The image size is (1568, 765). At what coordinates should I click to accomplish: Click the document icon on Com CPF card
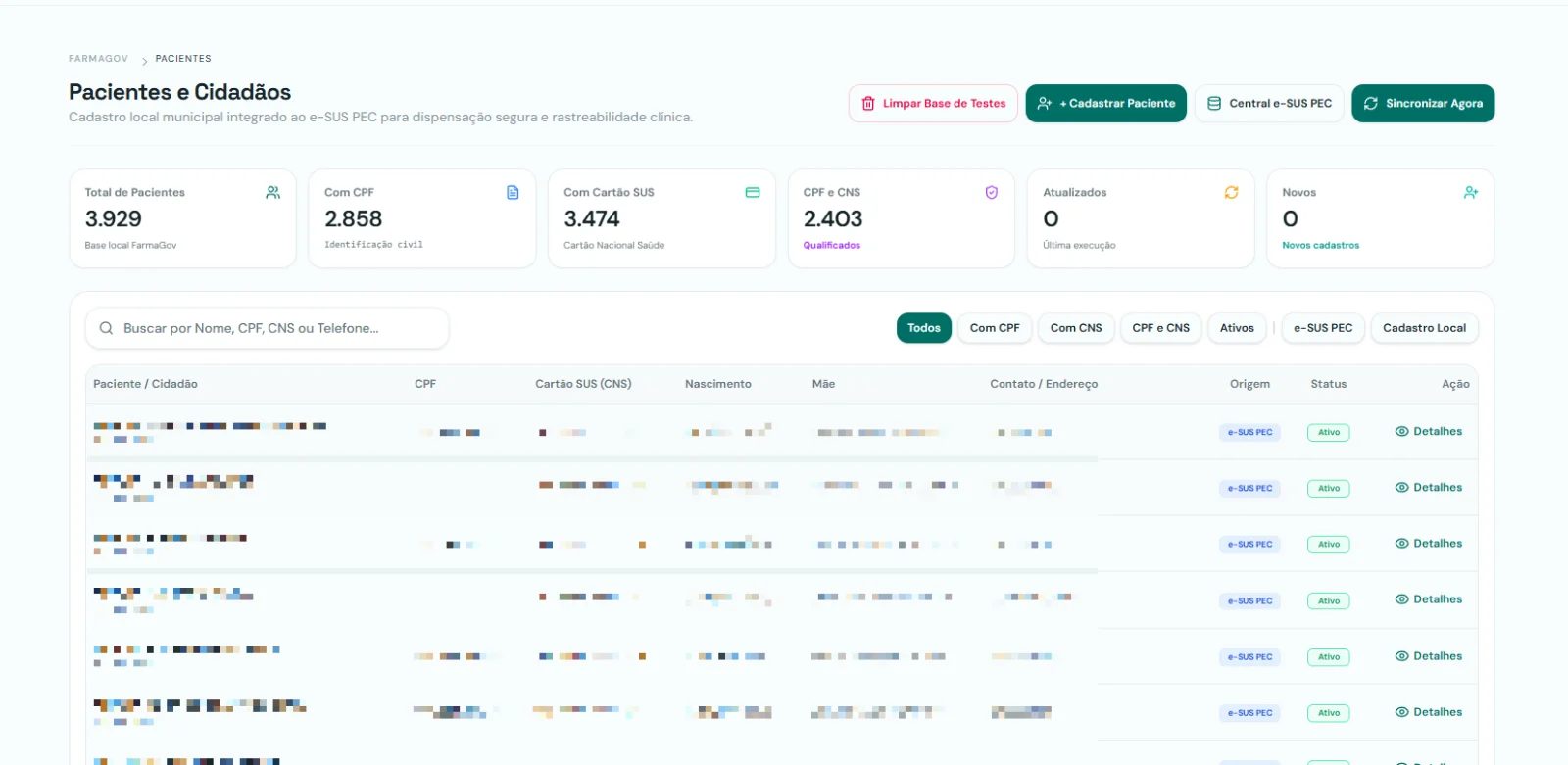coord(513,193)
